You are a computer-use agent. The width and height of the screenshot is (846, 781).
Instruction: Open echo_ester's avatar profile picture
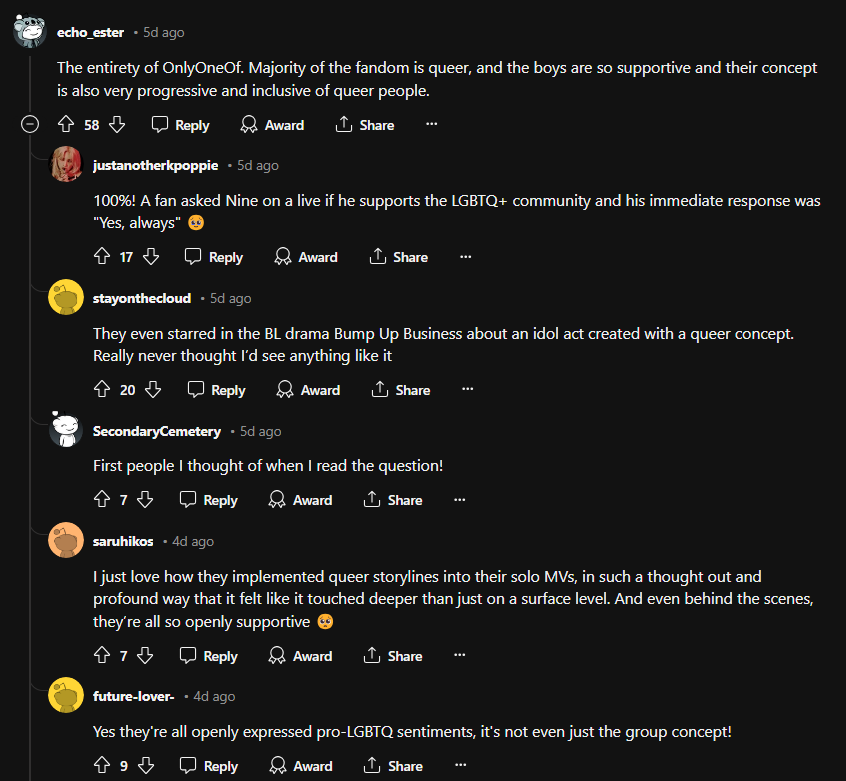coord(30,32)
